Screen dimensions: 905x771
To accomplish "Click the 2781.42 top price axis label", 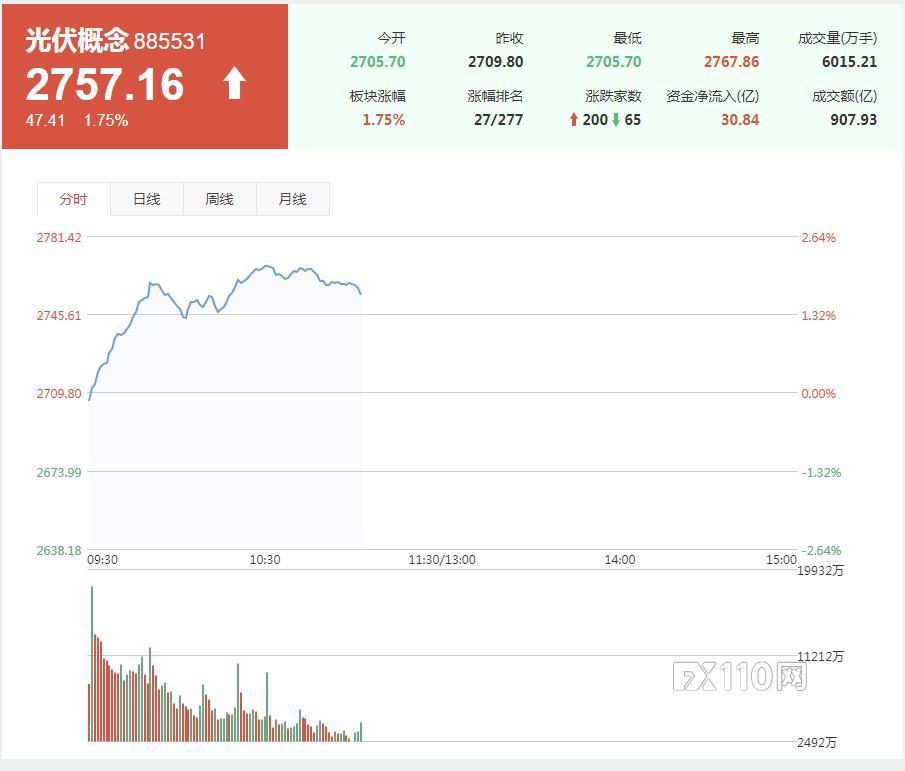I will (x=59, y=238).
